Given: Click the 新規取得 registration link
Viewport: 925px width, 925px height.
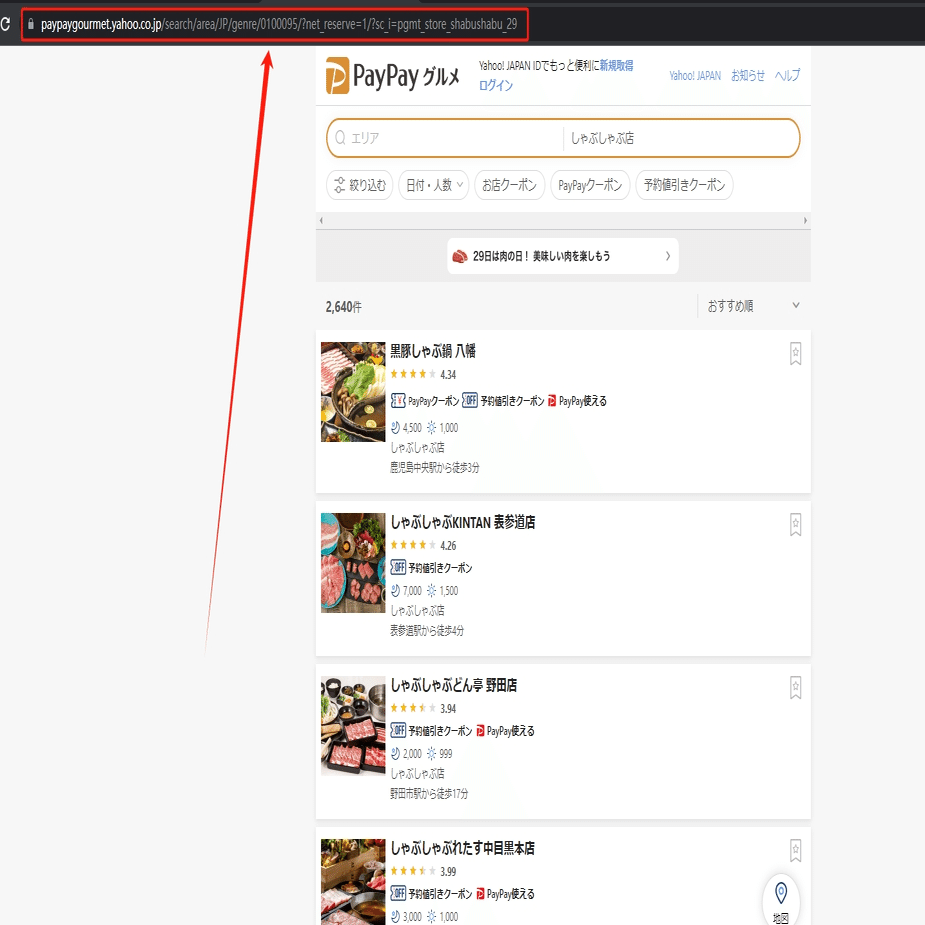Looking at the screenshot, I should click(616, 65).
